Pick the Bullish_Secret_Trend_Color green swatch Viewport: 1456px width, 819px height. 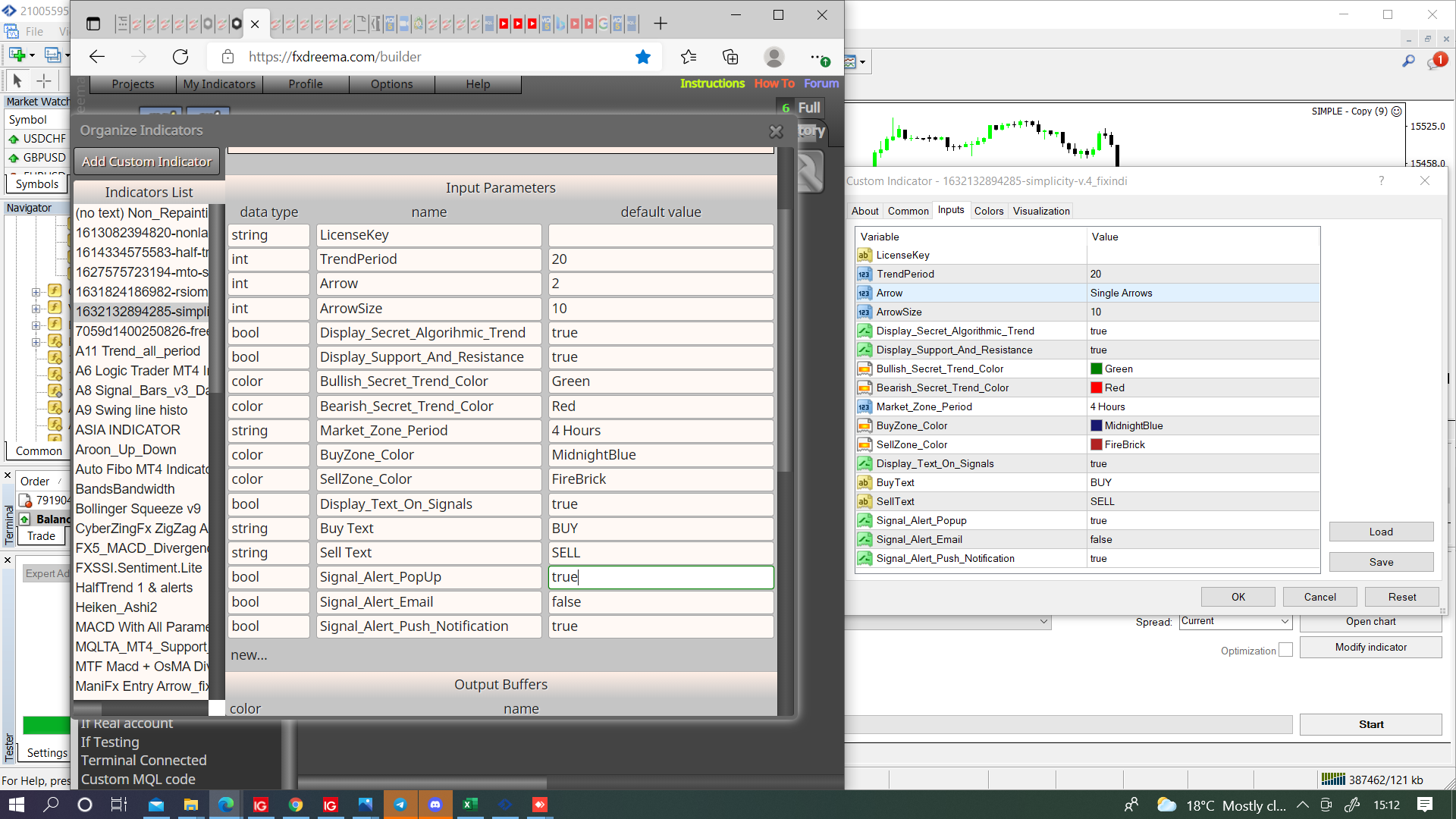click(1096, 369)
